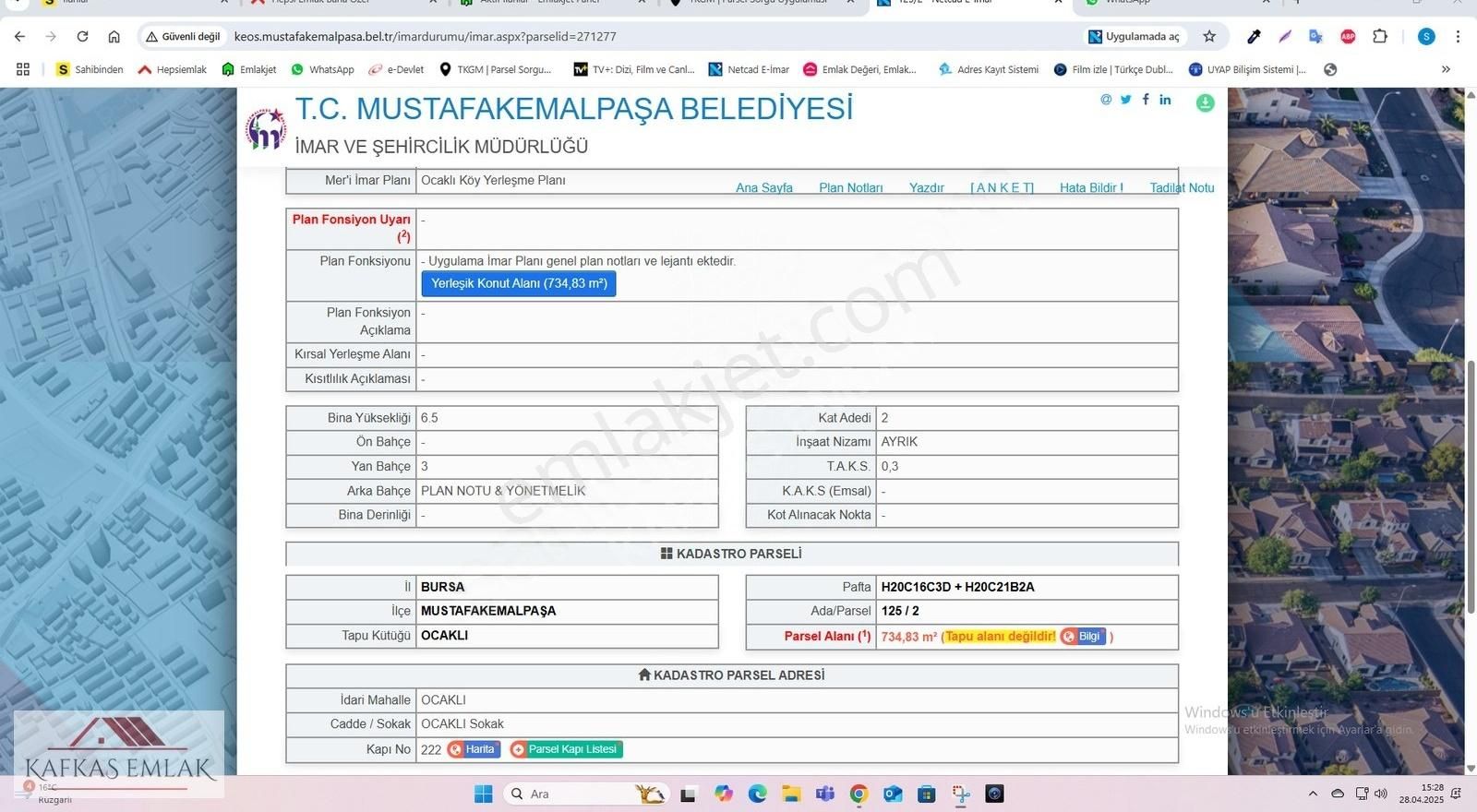
Task: Click the URL address bar field
Action: (646, 36)
